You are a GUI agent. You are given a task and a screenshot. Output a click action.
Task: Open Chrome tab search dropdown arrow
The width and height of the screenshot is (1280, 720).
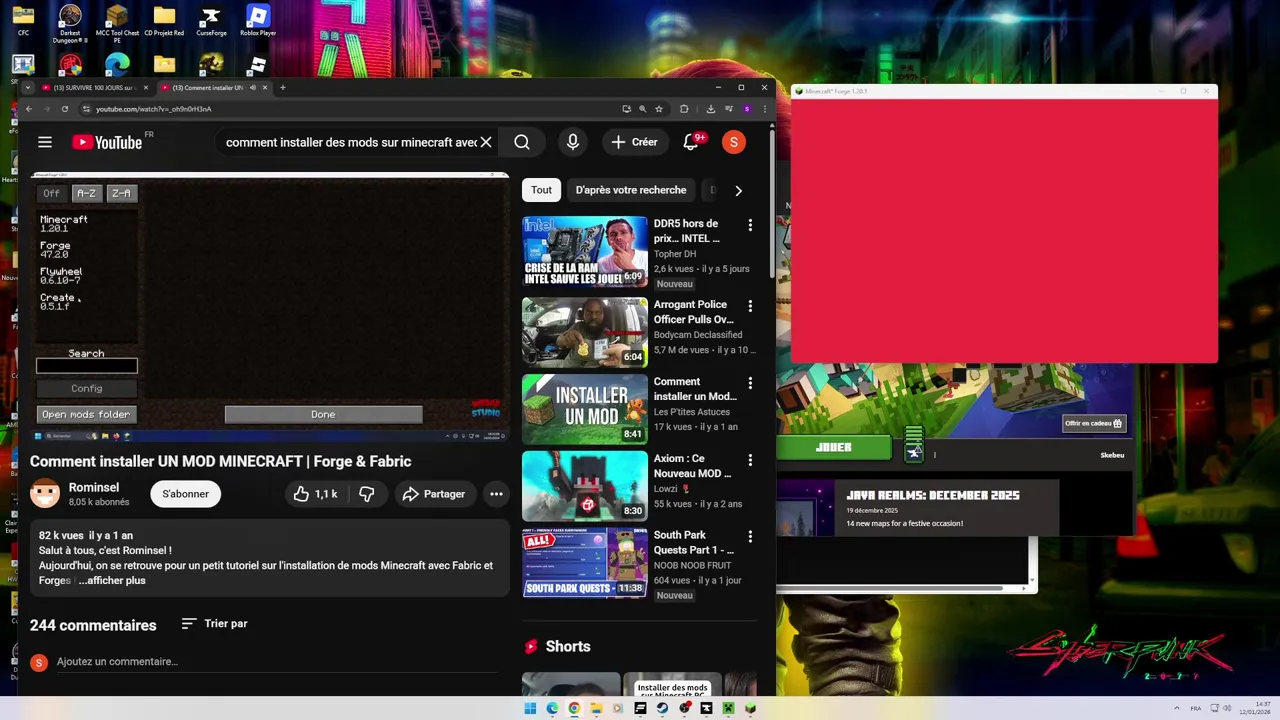pos(28,88)
